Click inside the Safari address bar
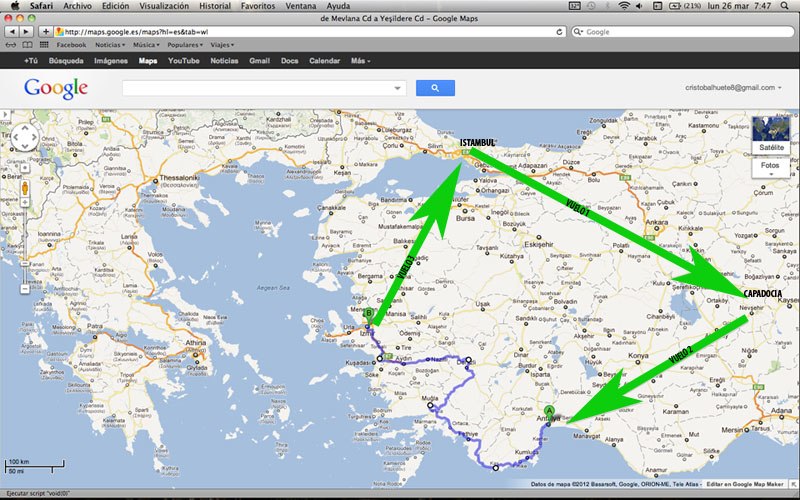The width and height of the screenshot is (800, 500). 310,32
